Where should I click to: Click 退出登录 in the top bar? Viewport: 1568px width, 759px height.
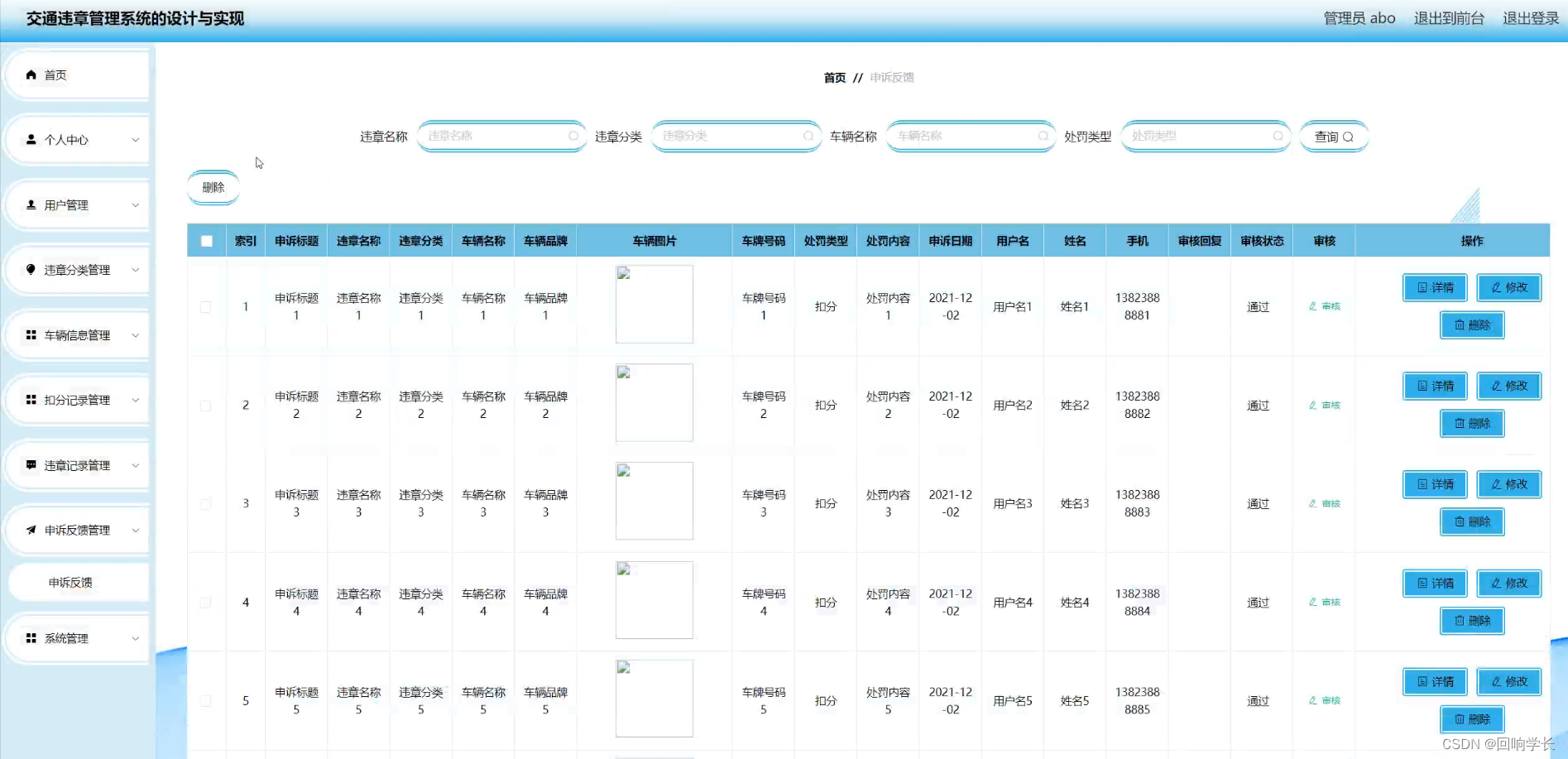click(x=1530, y=17)
